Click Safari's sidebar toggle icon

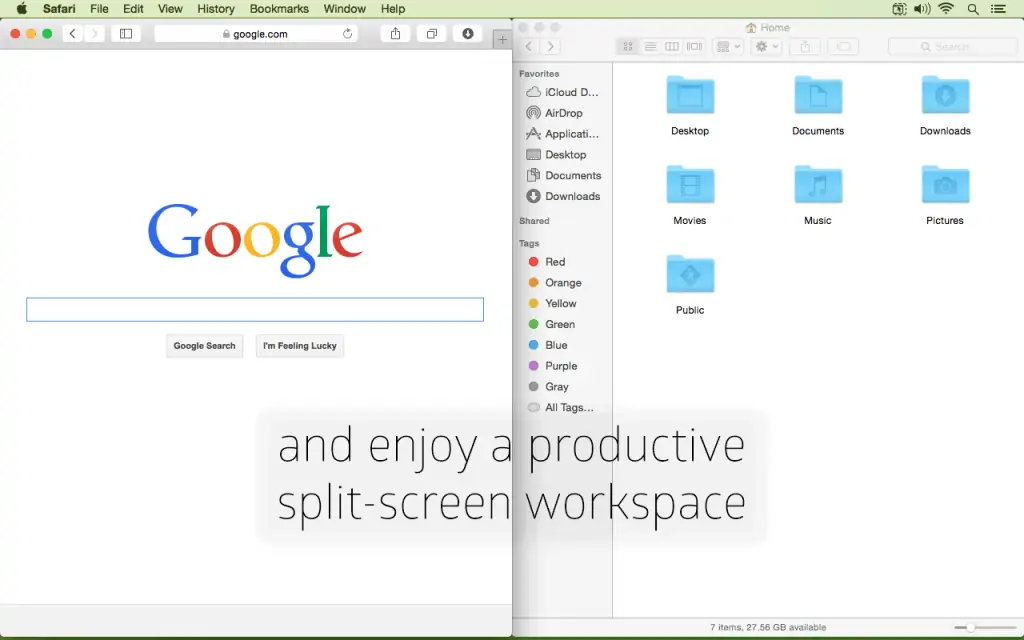126,33
